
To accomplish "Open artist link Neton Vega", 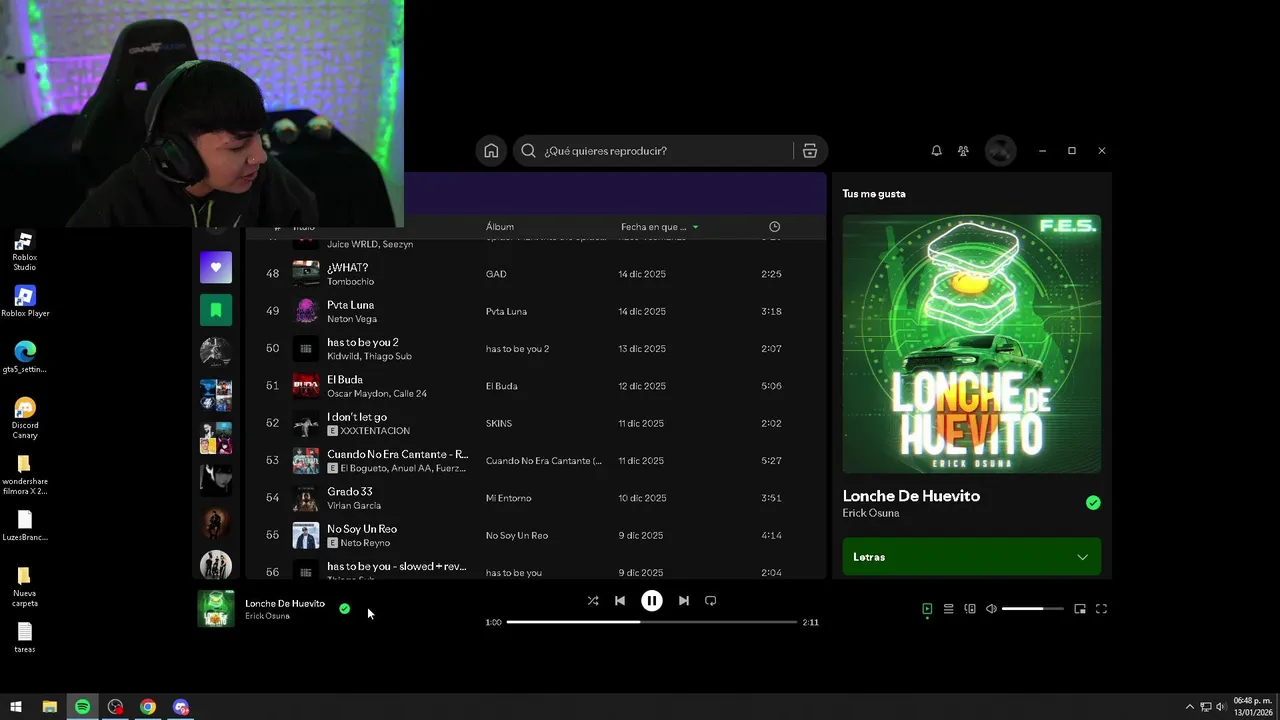I will pos(352,319).
